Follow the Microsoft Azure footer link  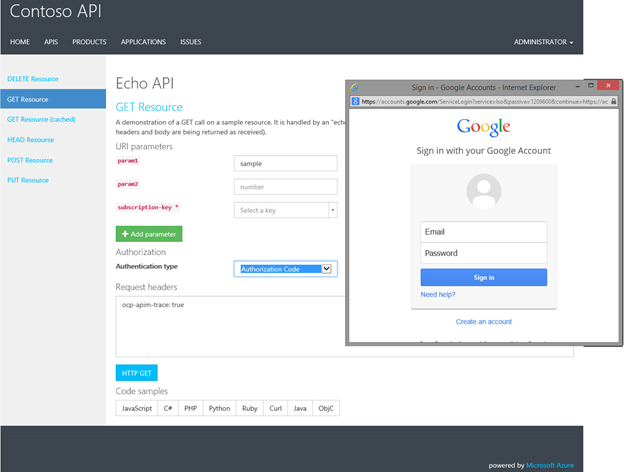tap(550, 465)
